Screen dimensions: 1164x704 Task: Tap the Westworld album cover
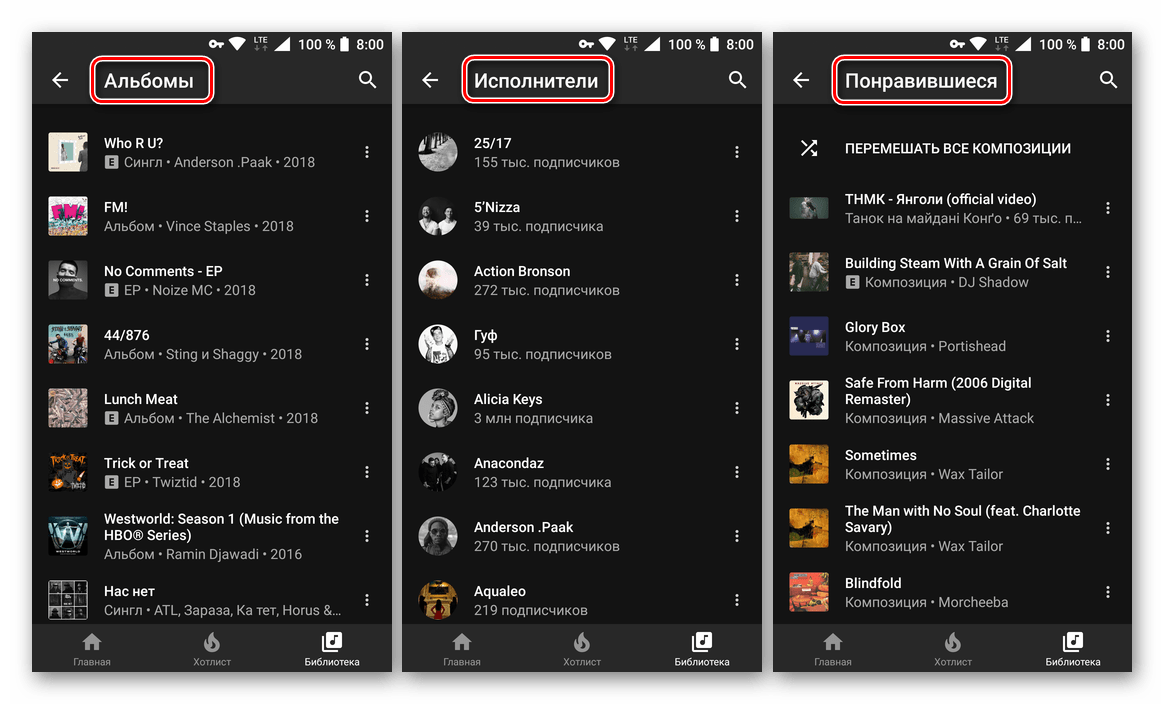68,535
